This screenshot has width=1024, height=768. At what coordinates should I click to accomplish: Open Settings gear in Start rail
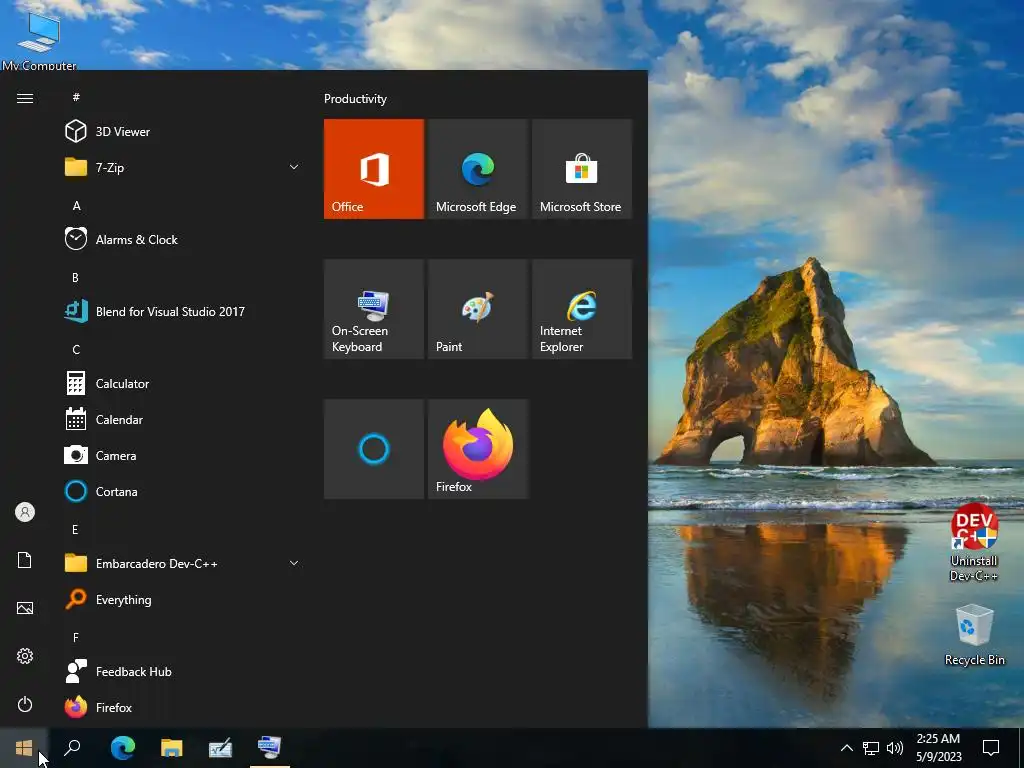25,656
